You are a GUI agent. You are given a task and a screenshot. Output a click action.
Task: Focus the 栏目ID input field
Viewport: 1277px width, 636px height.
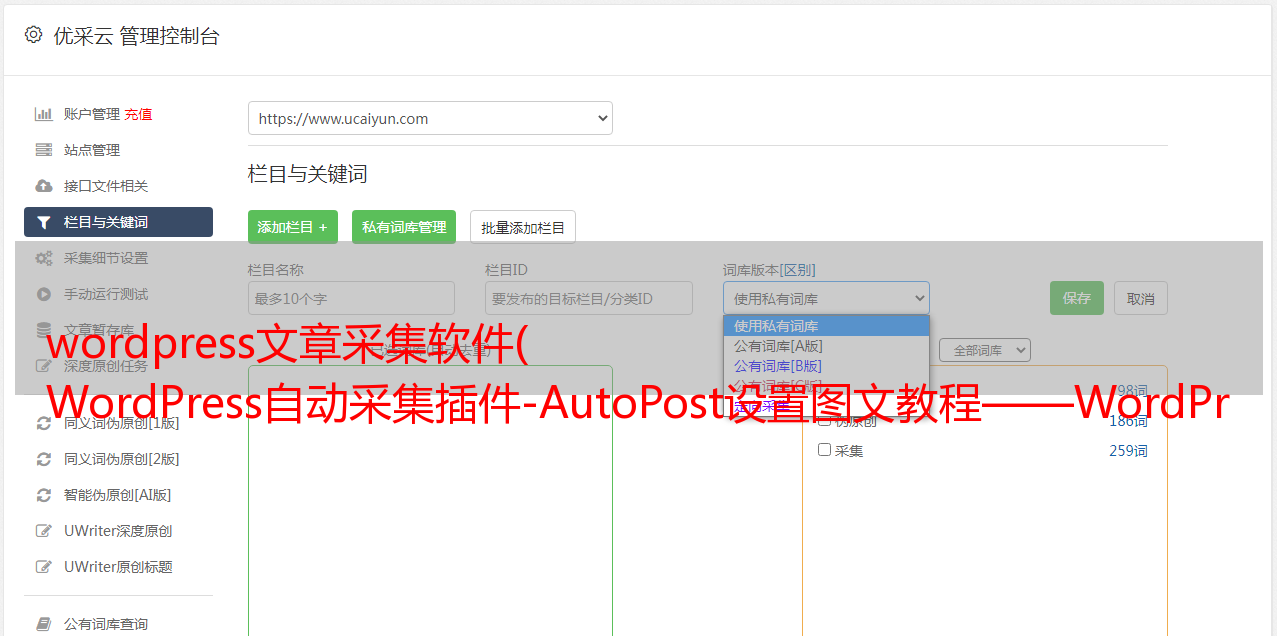(x=589, y=298)
